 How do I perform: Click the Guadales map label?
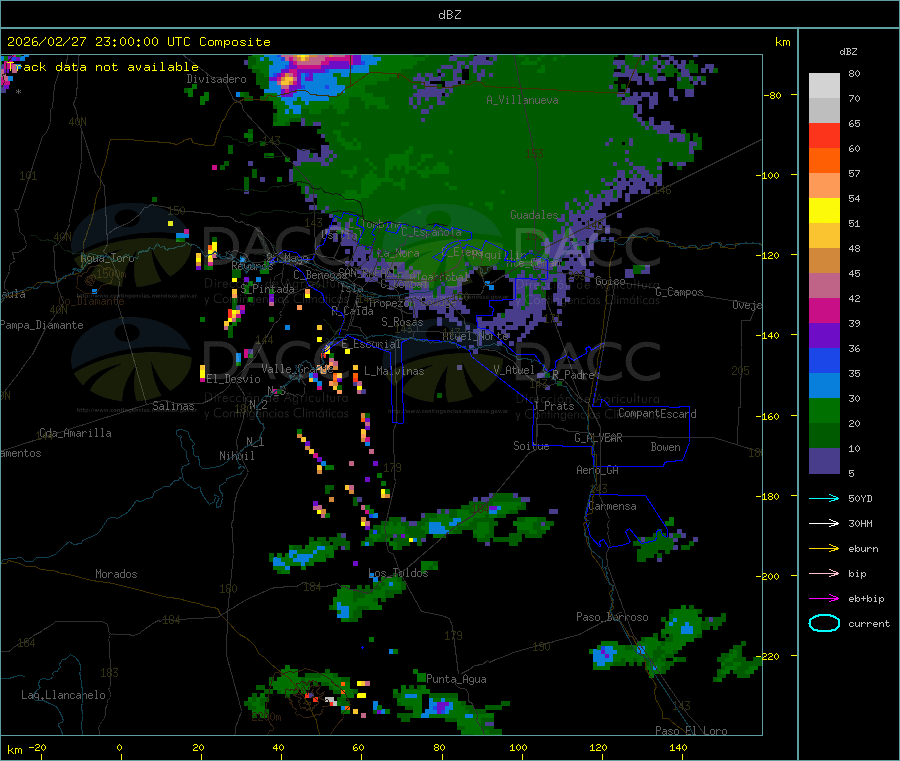534,215
